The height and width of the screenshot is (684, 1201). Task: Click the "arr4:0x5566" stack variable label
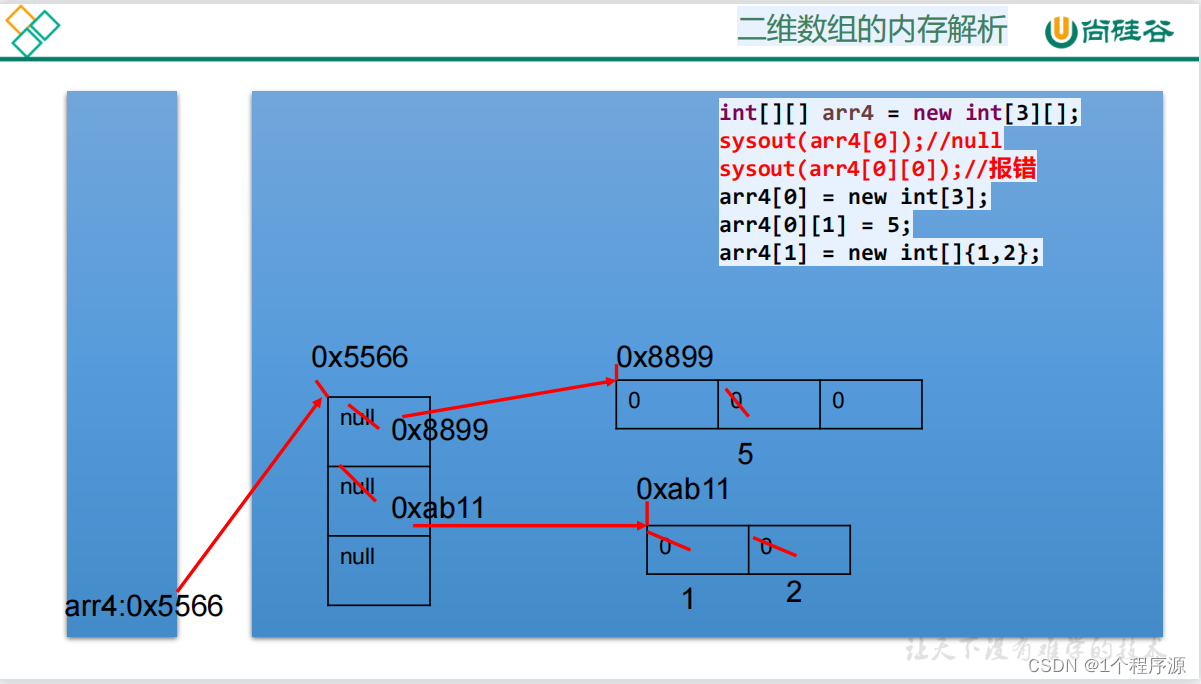144,606
